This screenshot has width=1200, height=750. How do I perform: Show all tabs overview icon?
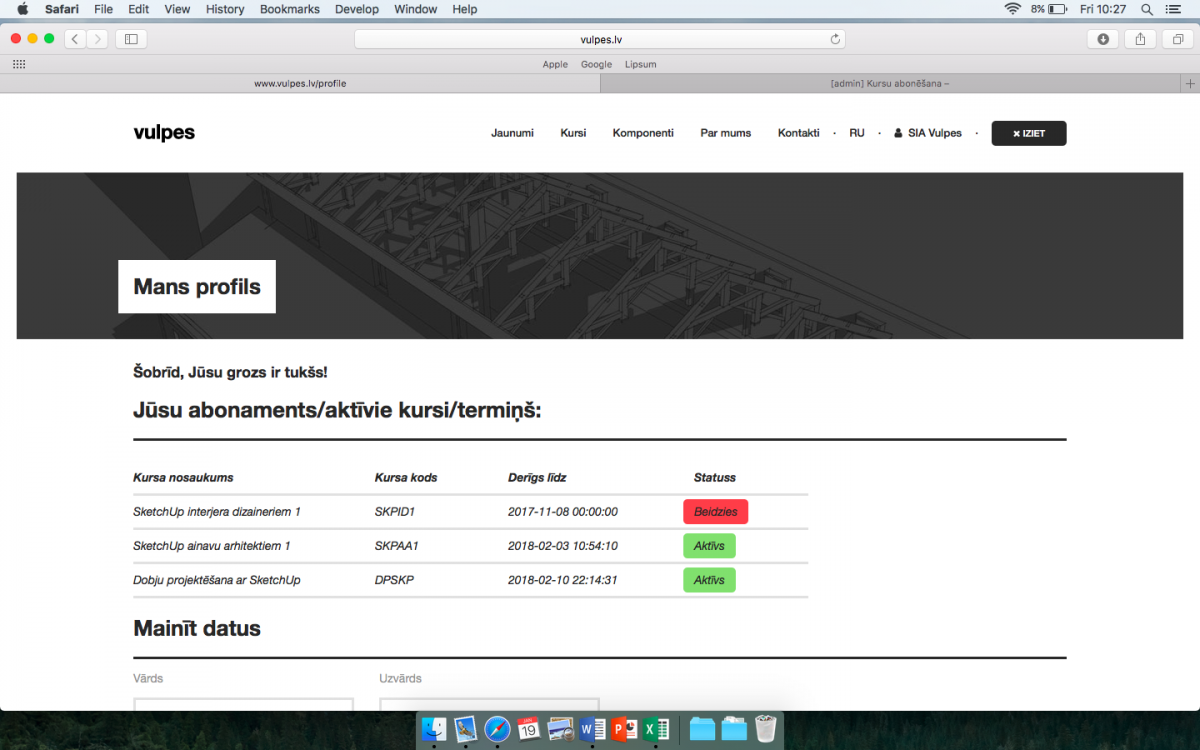click(x=1178, y=39)
